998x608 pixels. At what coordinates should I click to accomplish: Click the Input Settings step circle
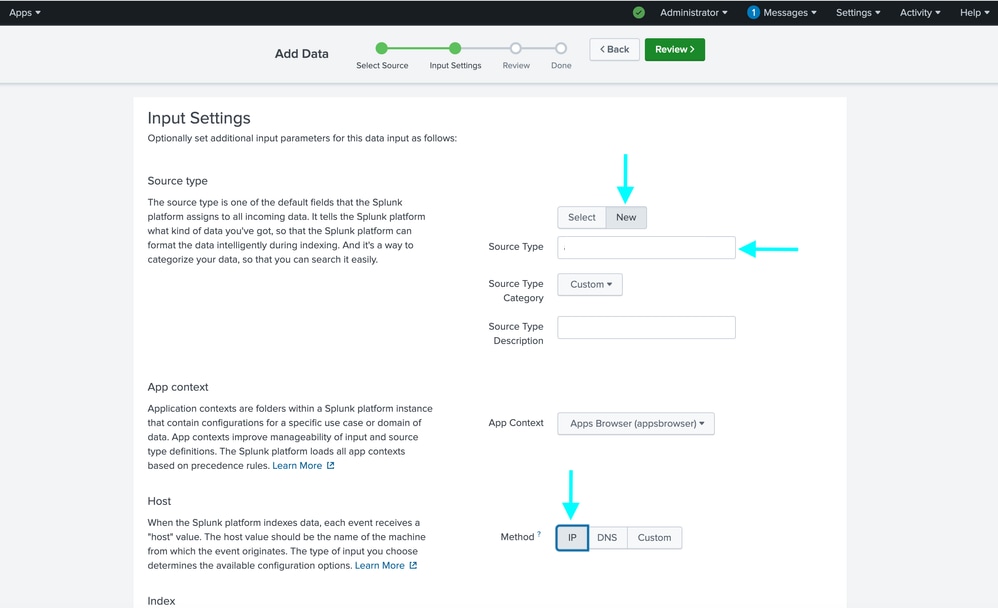click(x=455, y=48)
